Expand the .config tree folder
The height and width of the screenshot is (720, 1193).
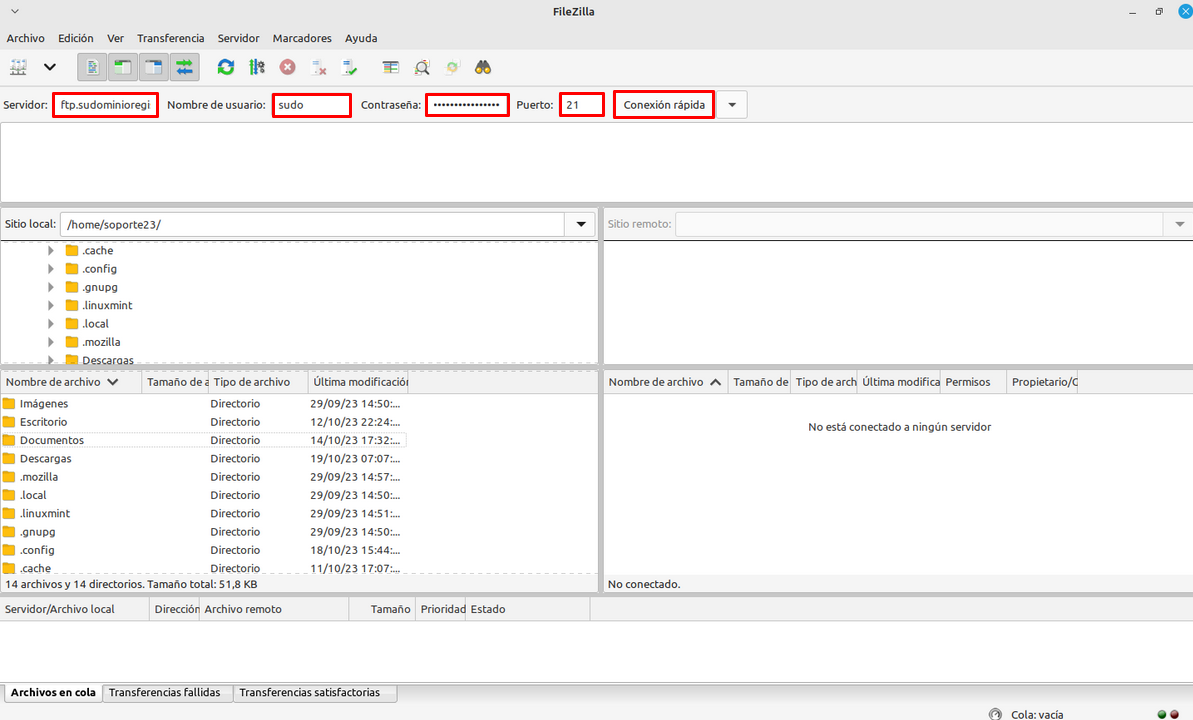pos(51,269)
